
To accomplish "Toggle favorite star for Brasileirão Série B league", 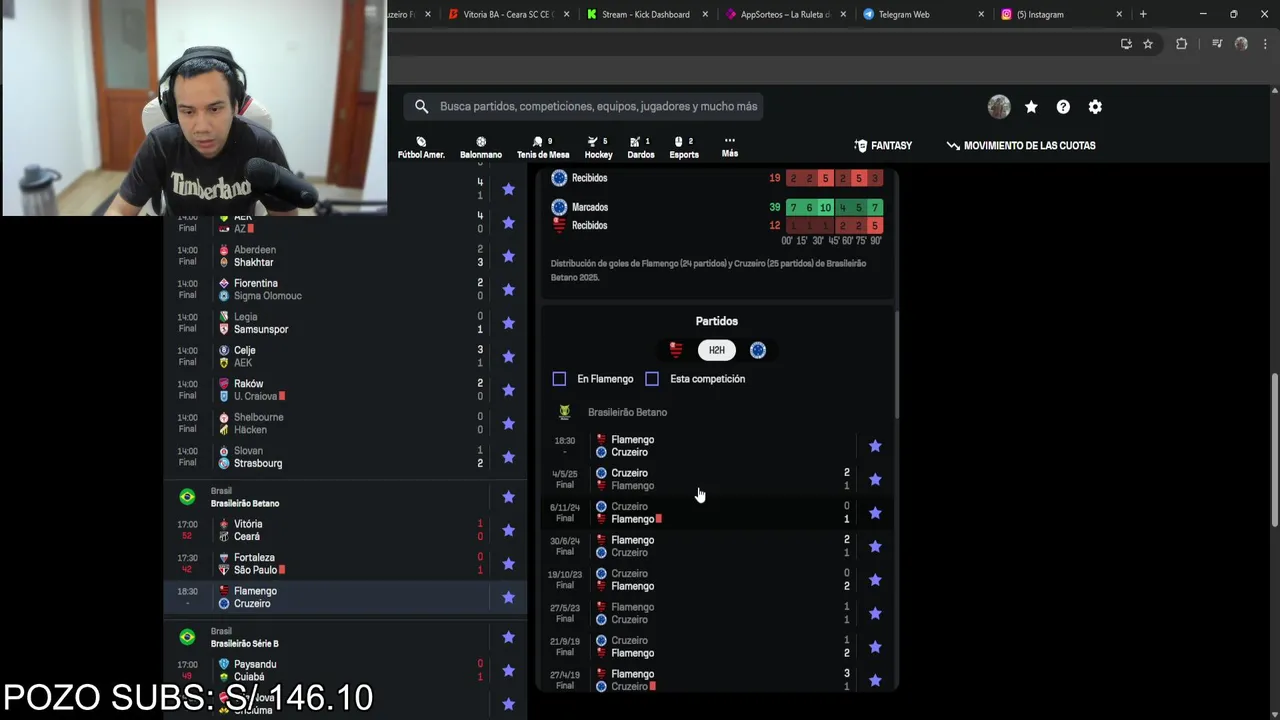I will (508, 637).
